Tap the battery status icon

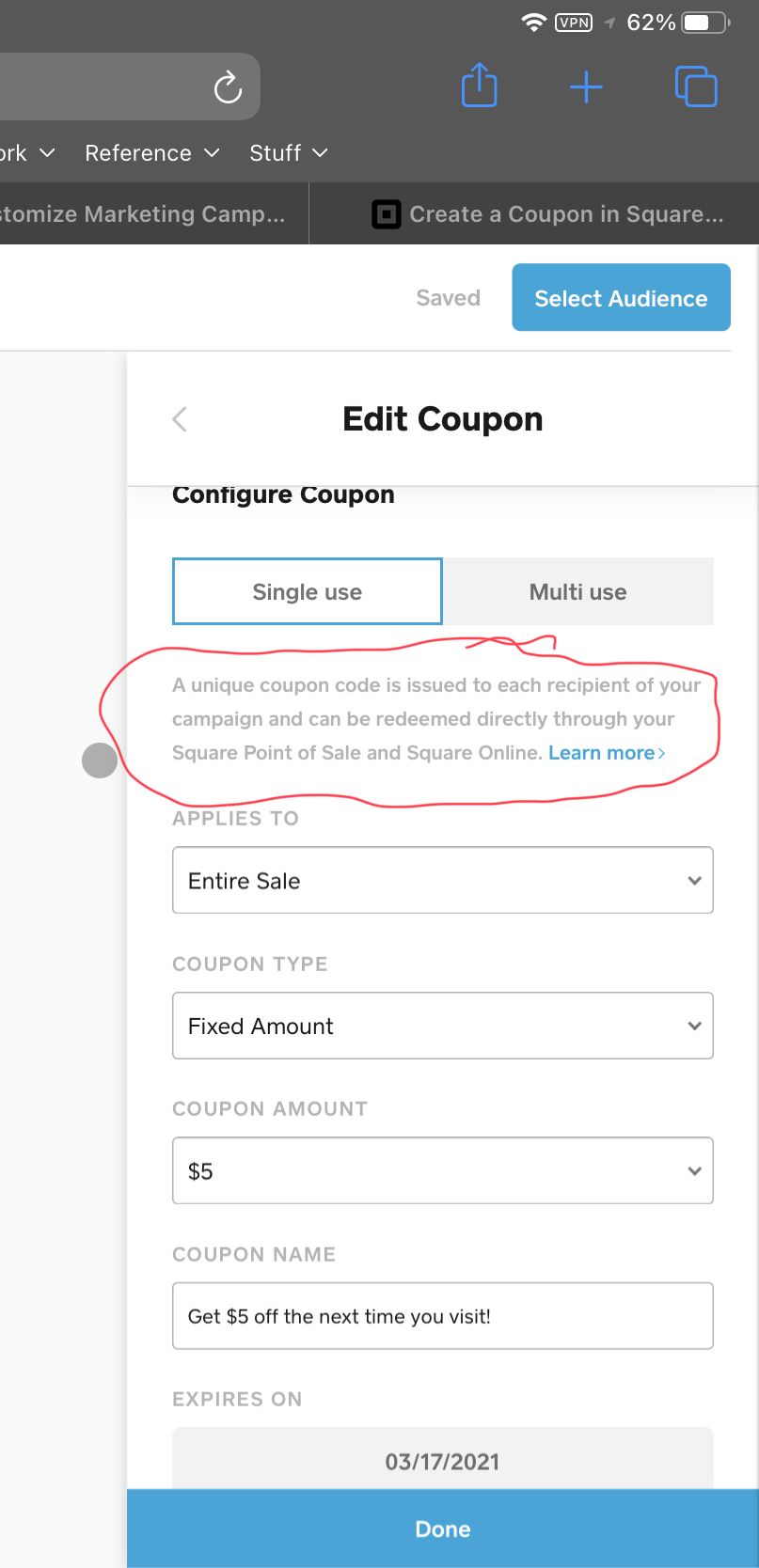coord(705,23)
